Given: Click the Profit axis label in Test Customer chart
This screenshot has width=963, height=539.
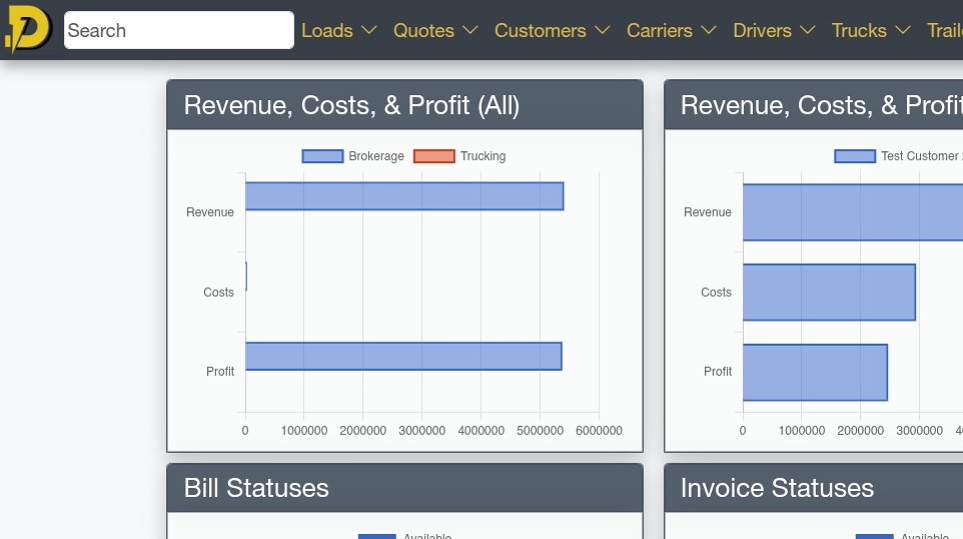Looking at the screenshot, I should pos(717,371).
